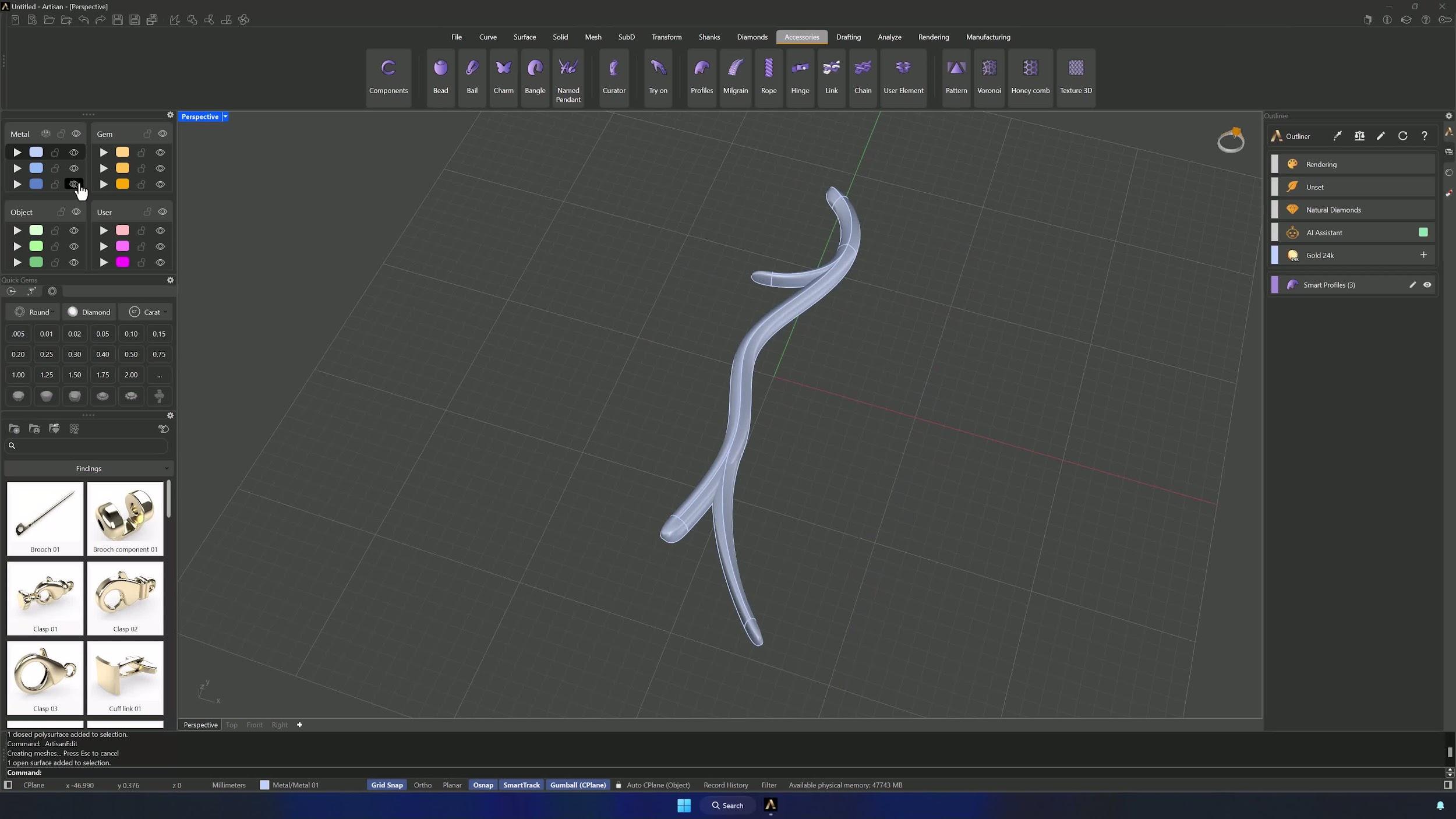Click the Outliner balance scale icon
The height and width of the screenshot is (819, 1456).
point(1359,136)
